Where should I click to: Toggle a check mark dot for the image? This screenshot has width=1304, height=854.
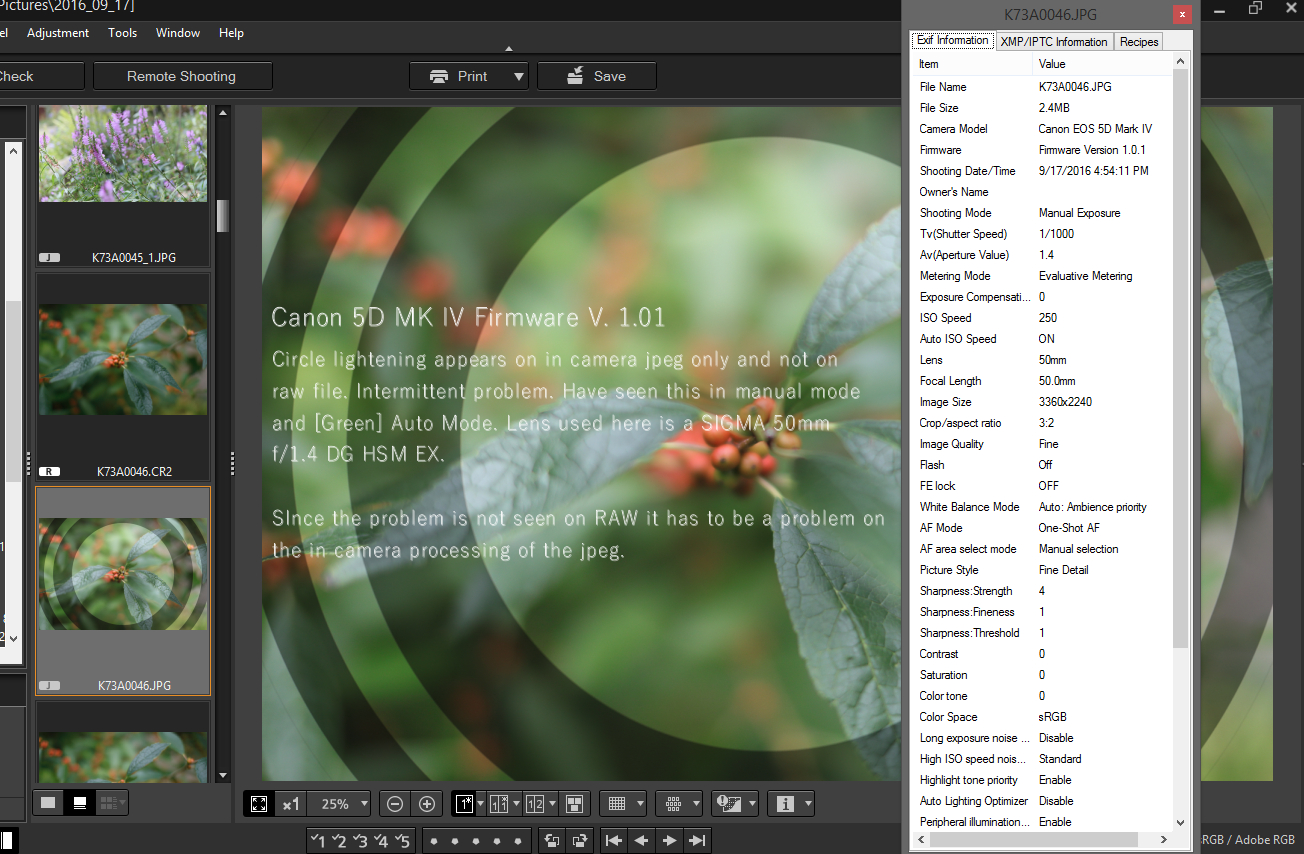pos(434,841)
